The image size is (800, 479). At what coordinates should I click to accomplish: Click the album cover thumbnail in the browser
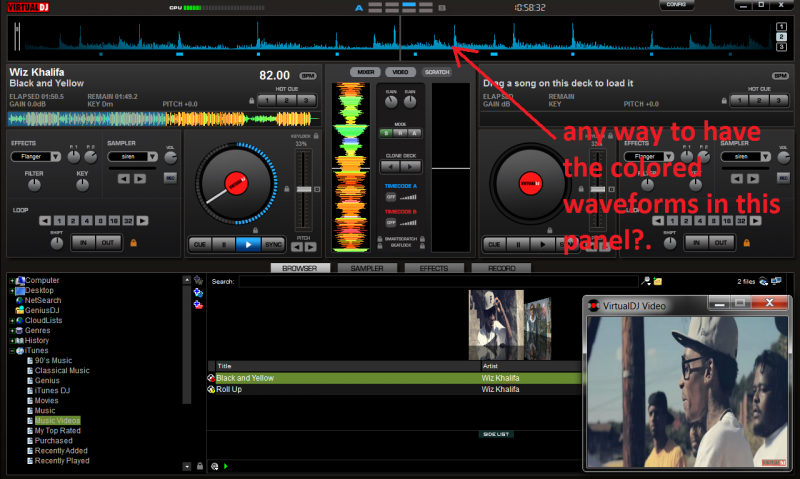[x=496, y=325]
